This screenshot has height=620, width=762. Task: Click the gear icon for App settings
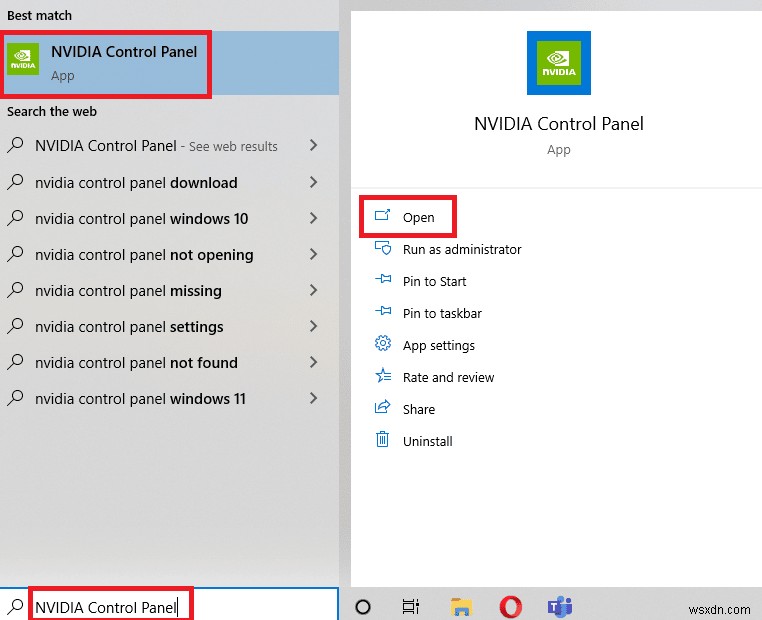(382, 343)
